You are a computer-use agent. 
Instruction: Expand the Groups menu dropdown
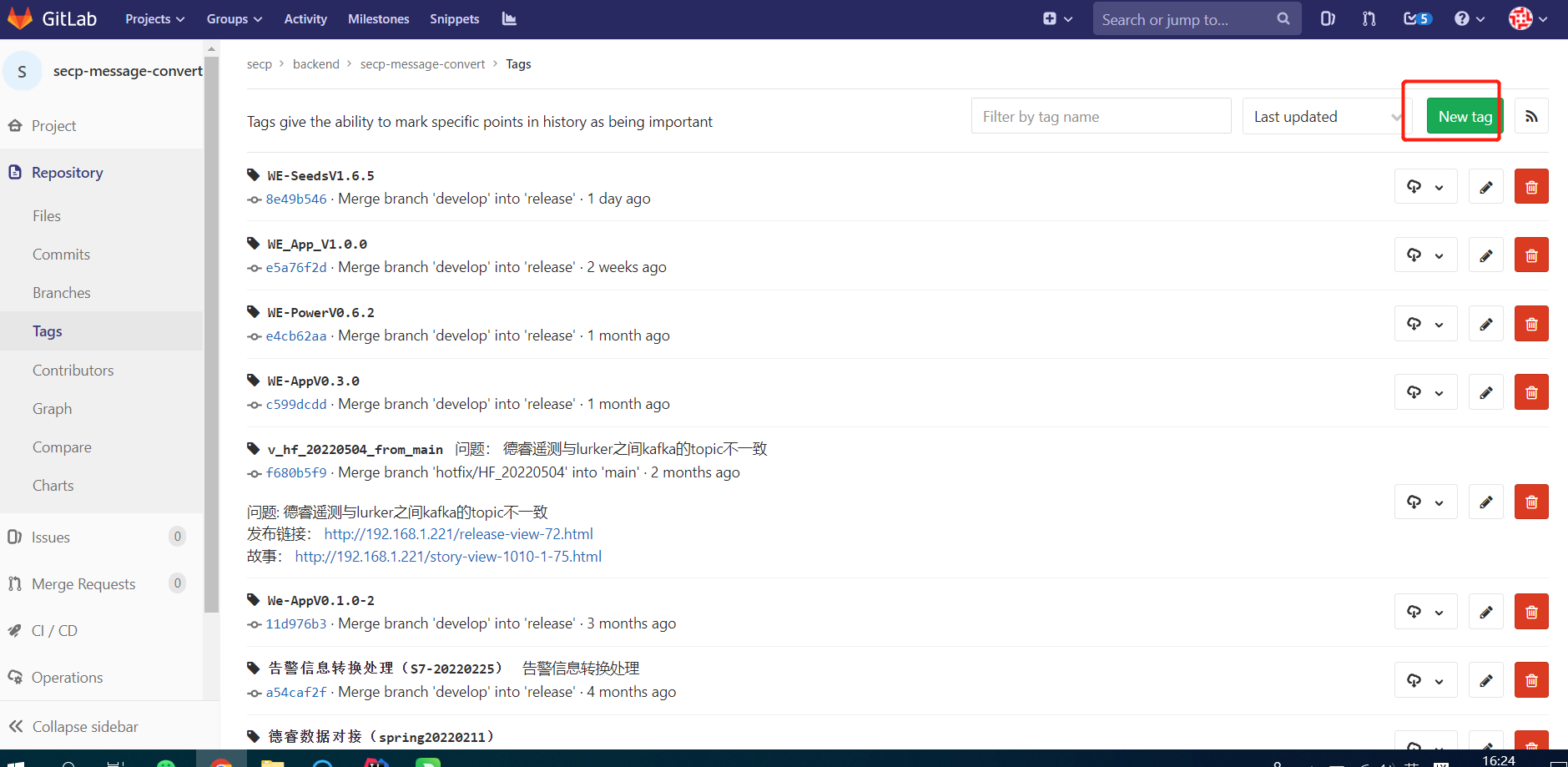[x=234, y=18]
